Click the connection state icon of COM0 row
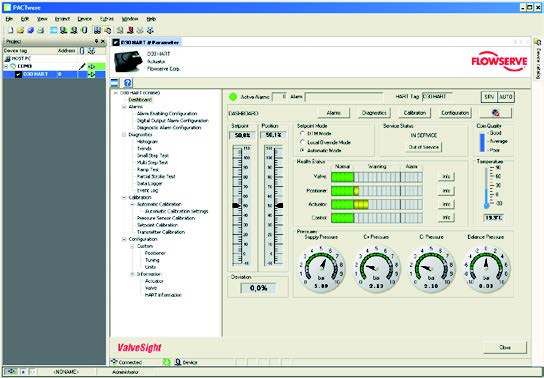This screenshot has height=378, width=544. [92, 66]
